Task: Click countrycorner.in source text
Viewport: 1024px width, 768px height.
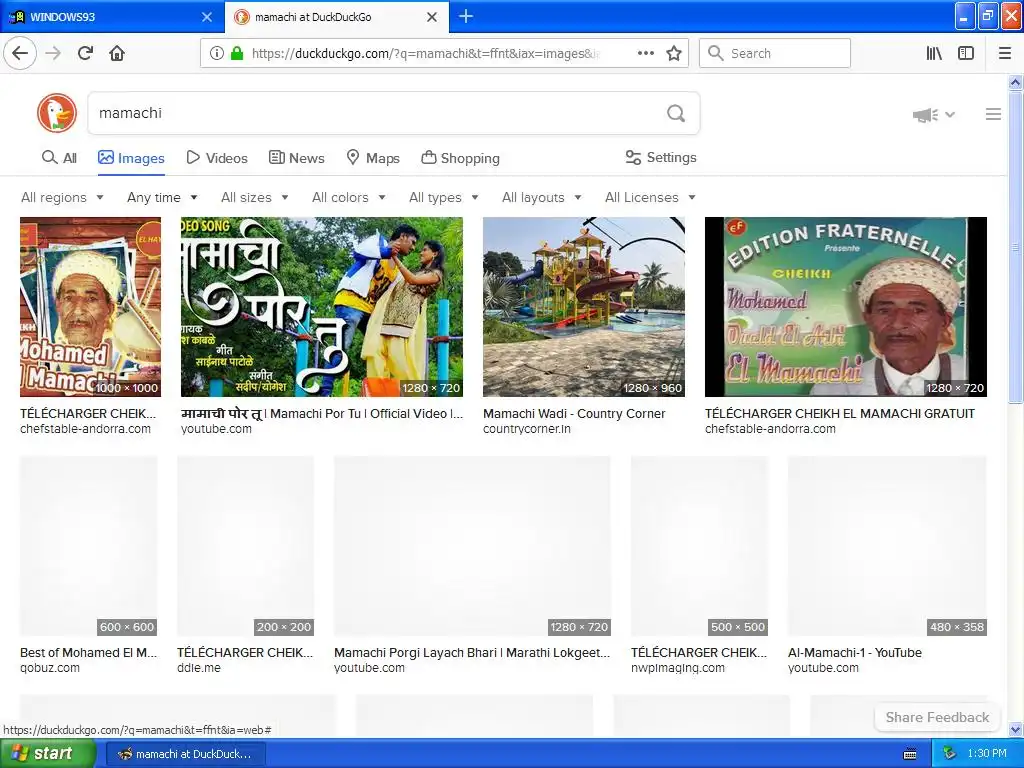Action: tap(527, 429)
